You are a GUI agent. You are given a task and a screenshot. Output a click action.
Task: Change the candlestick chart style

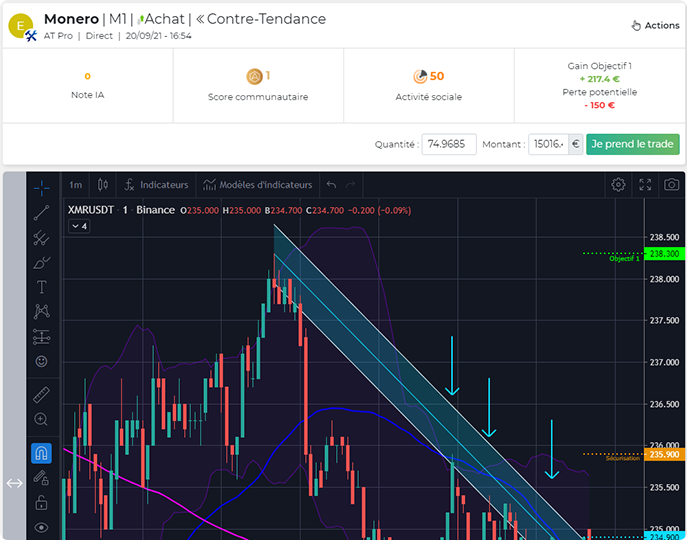tap(103, 185)
